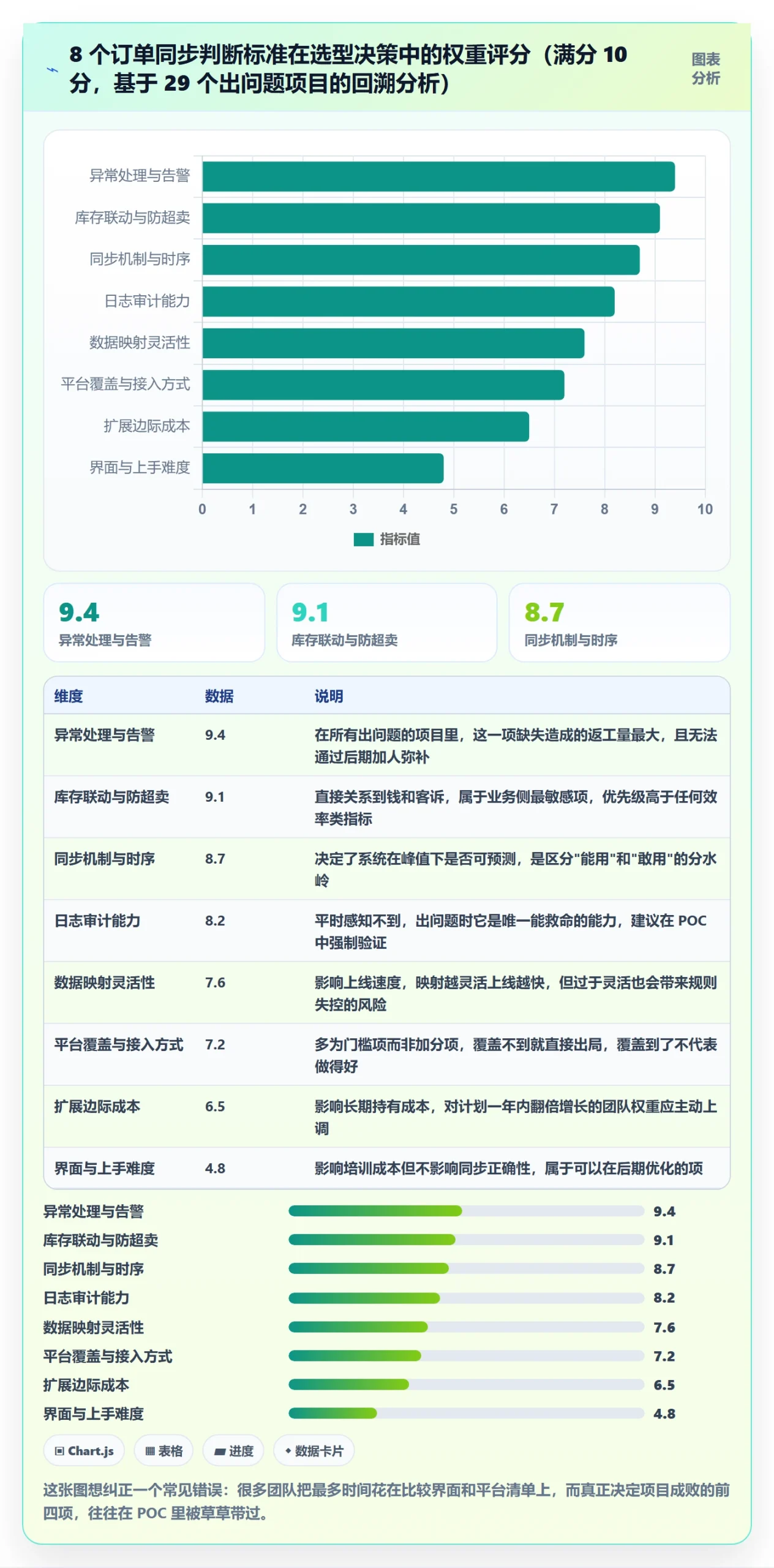Viewport: 774px width, 1568px height.
Task: Click the 图表分析 badge in header
Action: (705, 69)
